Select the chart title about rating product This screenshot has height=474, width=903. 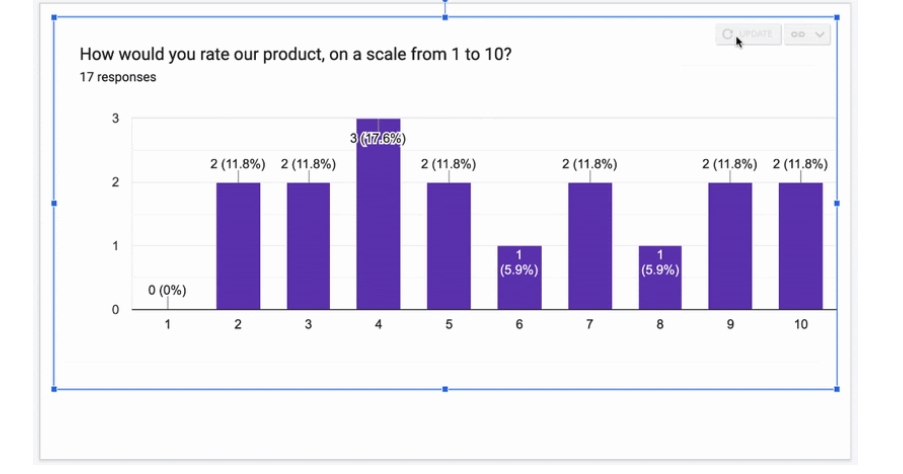click(296, 54)
